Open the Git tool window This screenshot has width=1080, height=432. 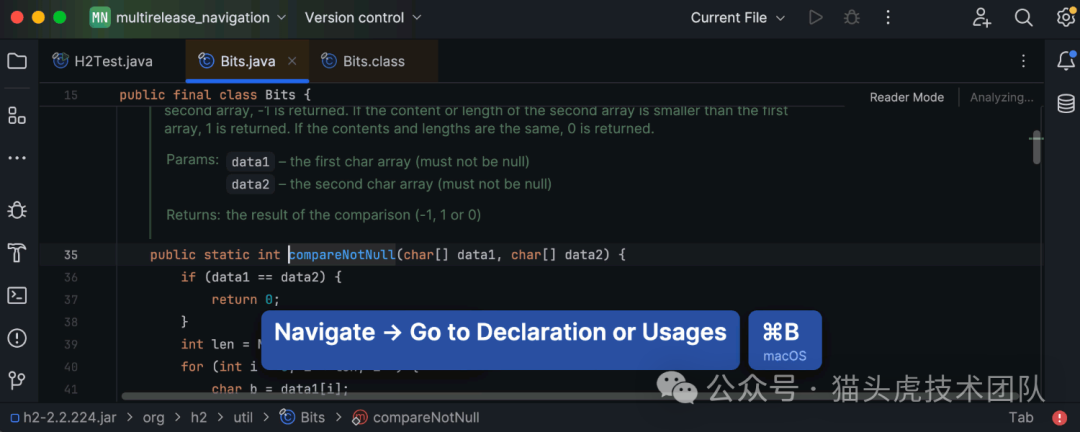[x=17, y=380]
